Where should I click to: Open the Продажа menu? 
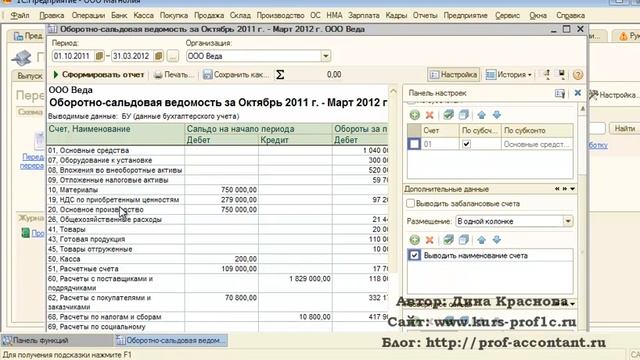click(209, 16)
